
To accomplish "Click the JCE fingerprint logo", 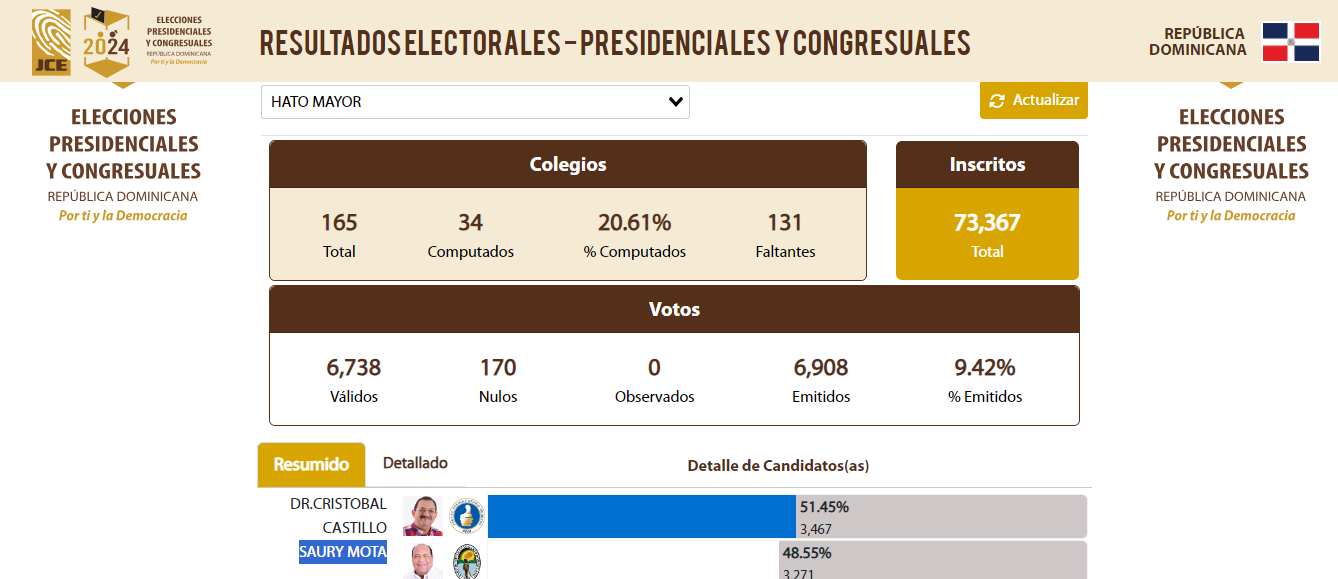I will [x=52, y=42].
